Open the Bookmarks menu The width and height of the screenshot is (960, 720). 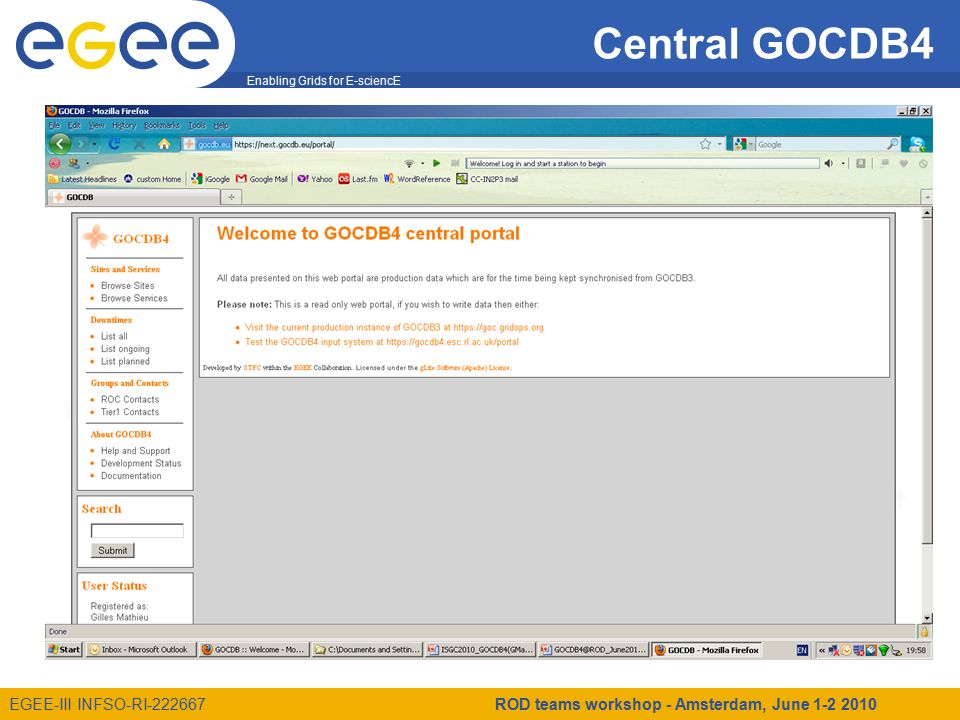coord(162,125)
